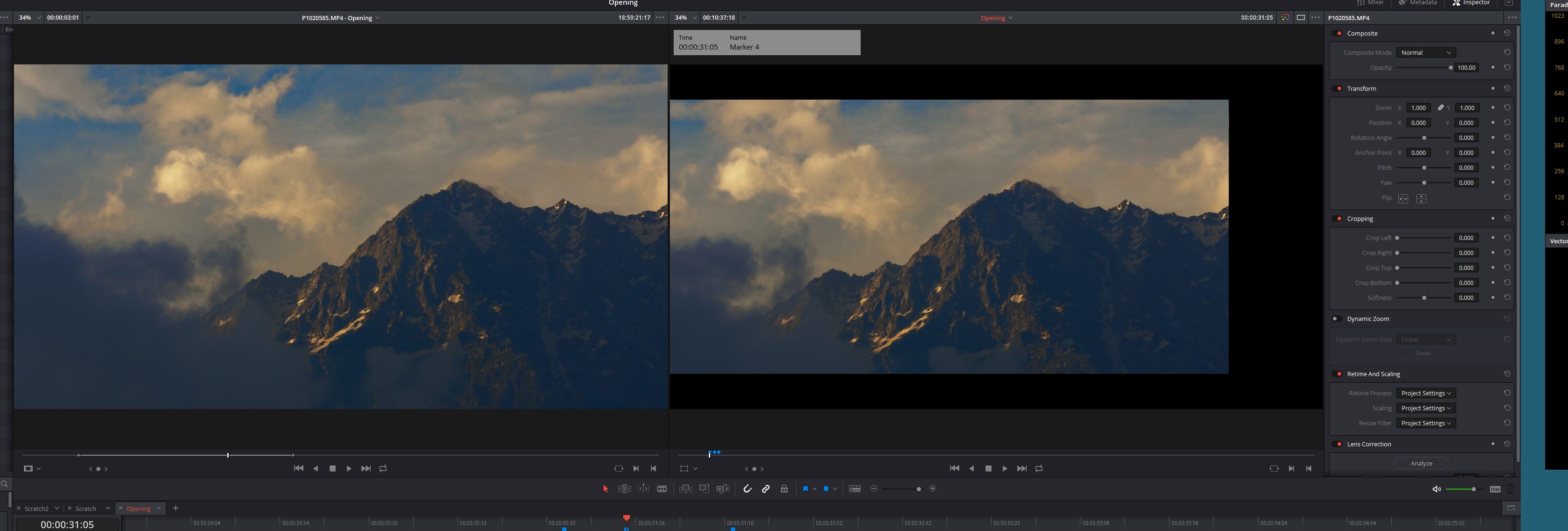Toggle Linked Selection chain icon
Image resolution: width=1568 pixels, height=531 pixels.
click(x=766, y=489)
